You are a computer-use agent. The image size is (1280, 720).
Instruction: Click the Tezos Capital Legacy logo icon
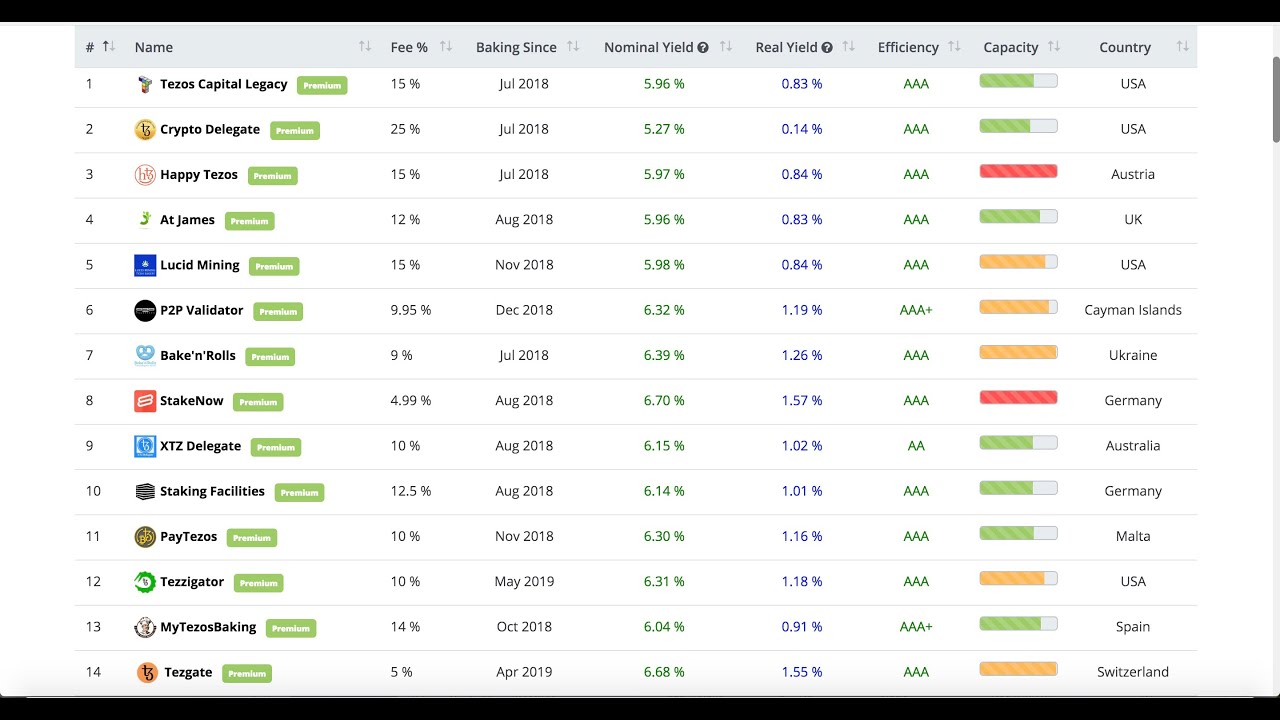(145, 84)
